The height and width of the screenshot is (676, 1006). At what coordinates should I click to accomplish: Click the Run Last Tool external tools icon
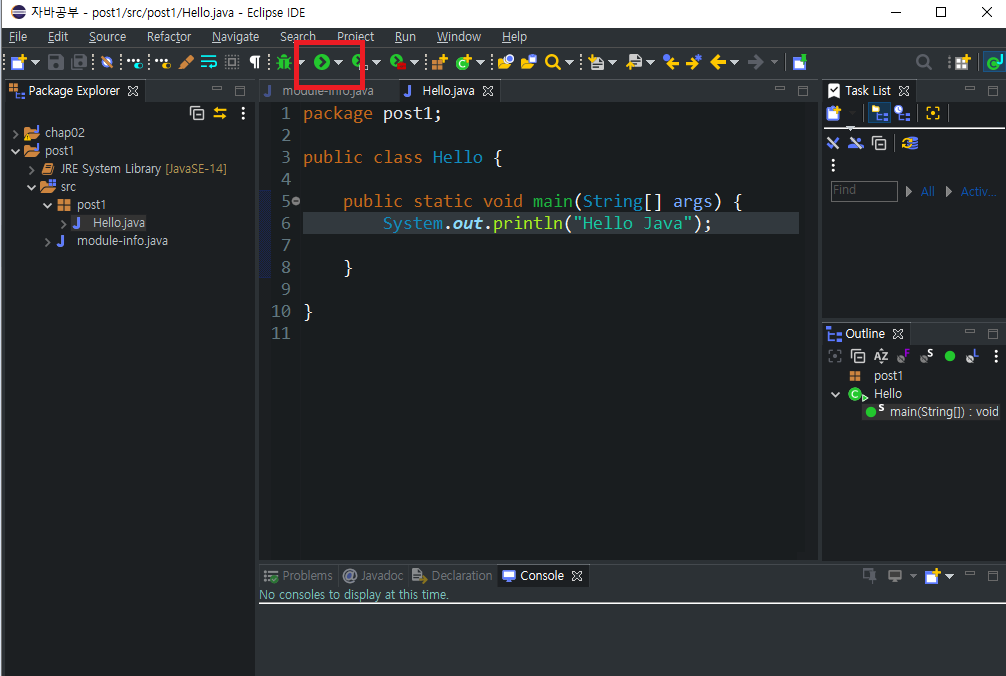point(398,62)
